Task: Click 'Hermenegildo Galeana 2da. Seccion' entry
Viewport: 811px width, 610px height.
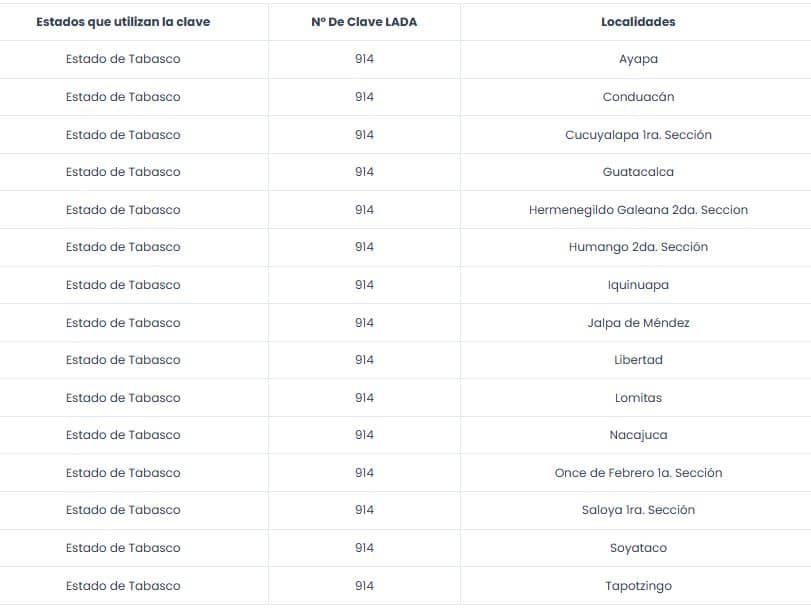Action: tap(638, 210)
